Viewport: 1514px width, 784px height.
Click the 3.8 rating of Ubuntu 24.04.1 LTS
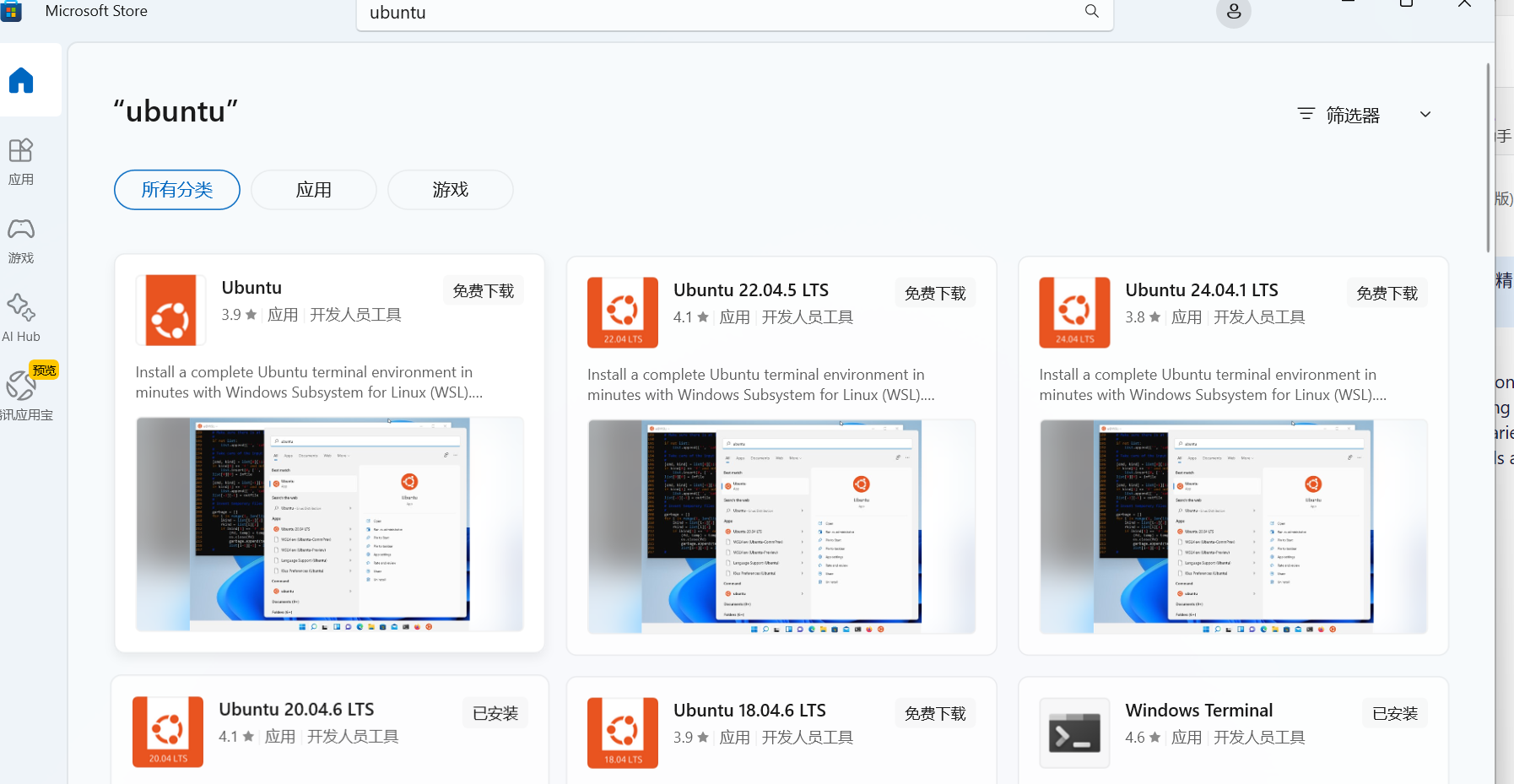coord(1143,317)
